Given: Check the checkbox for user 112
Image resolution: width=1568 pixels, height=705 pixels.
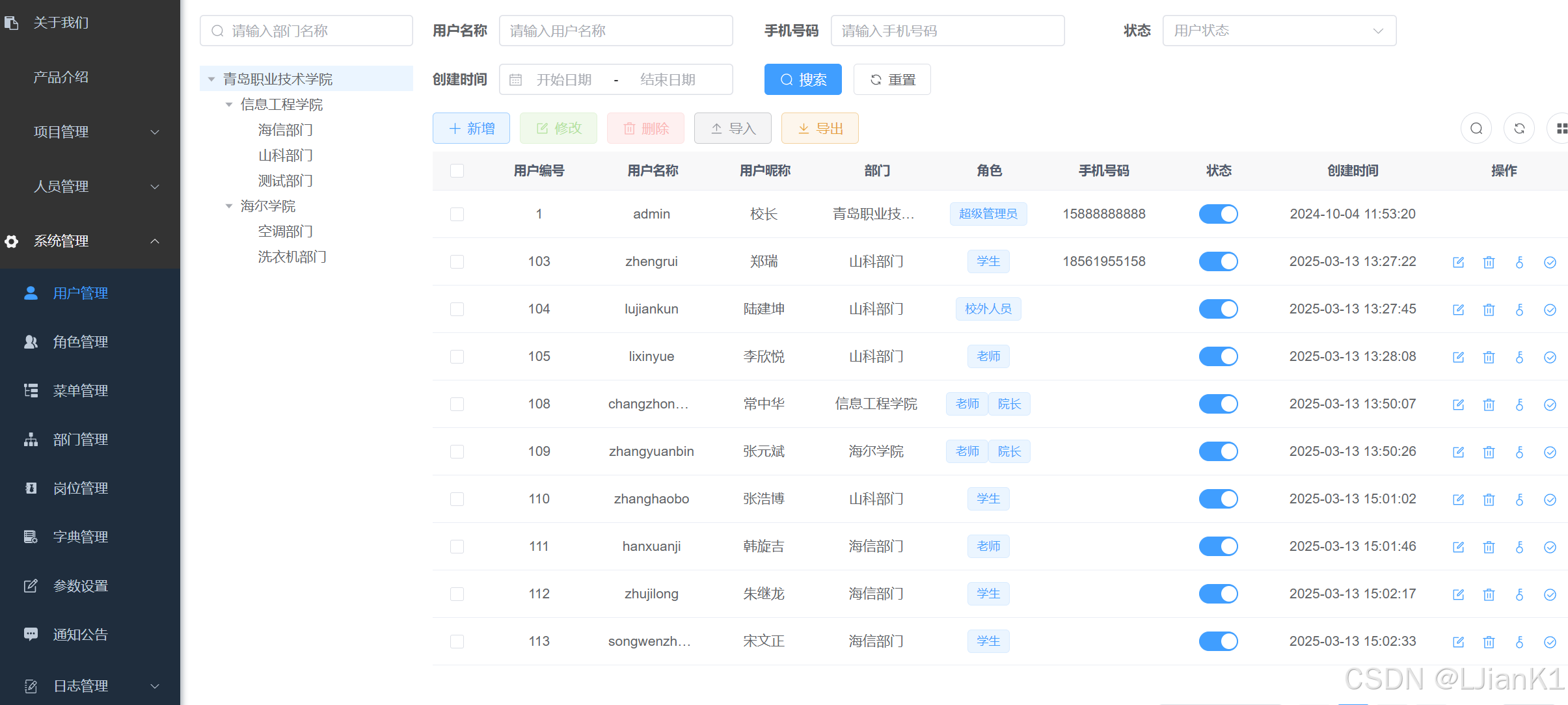Looking at the screenshot, I should pyautogui.click(x=457, y=594).
